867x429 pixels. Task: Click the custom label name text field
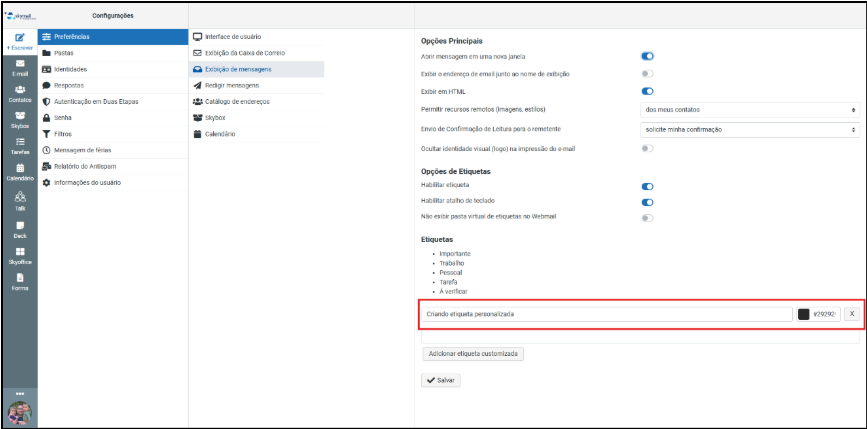(x=606, y=314)
